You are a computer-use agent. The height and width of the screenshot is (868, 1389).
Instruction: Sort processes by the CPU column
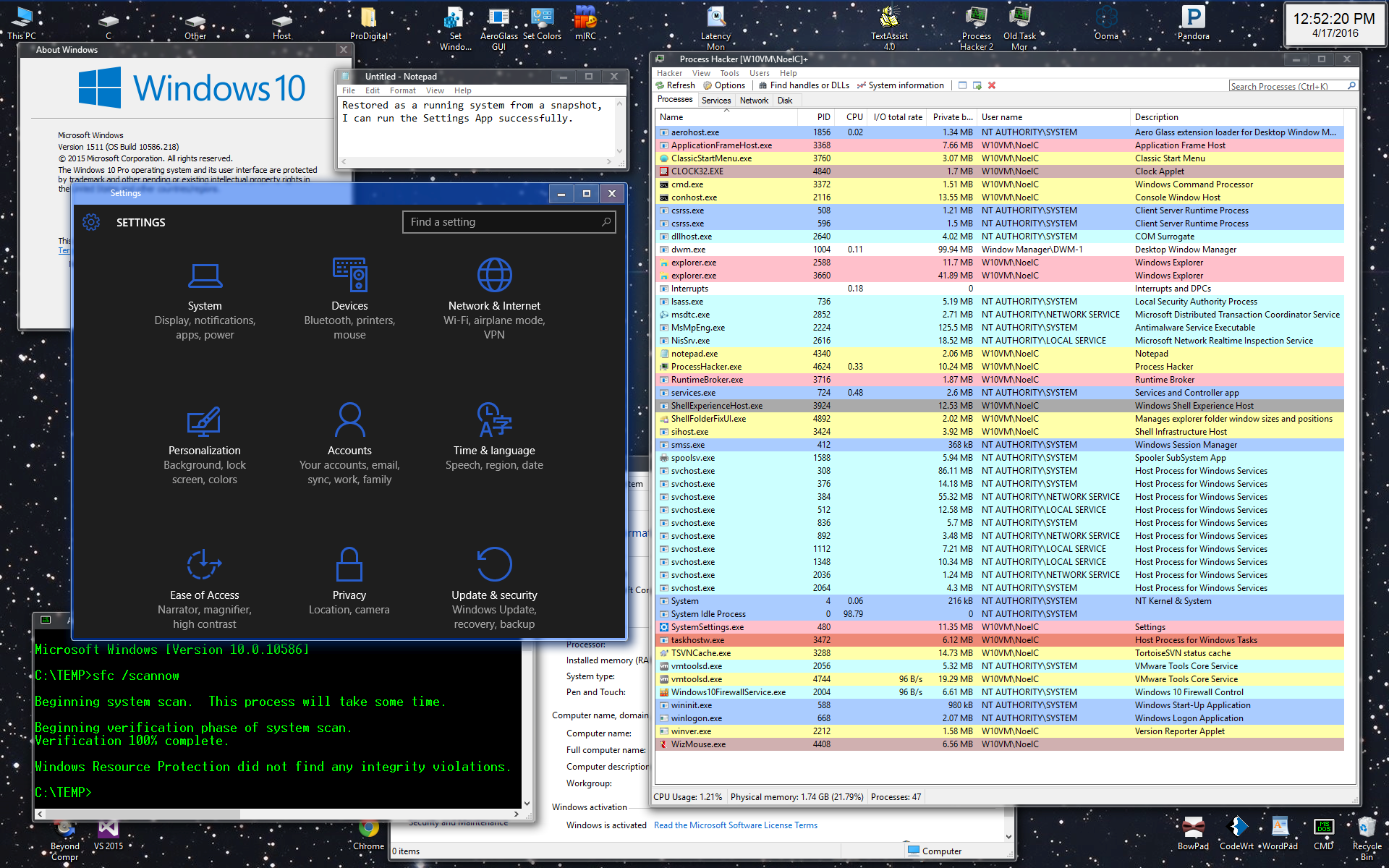851,116
